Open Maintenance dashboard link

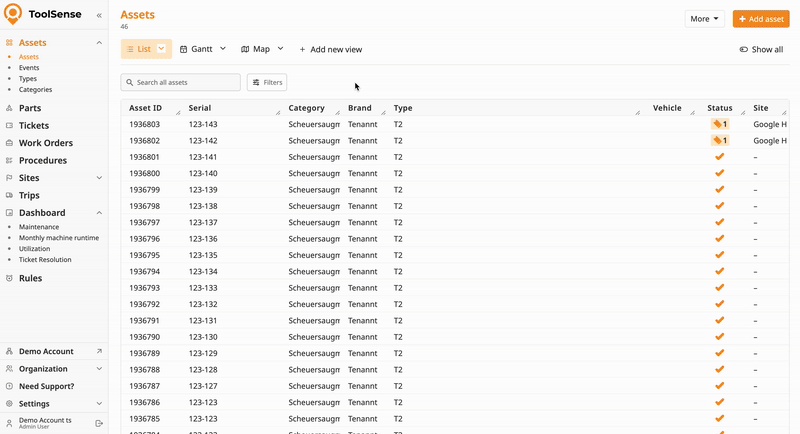39,227
